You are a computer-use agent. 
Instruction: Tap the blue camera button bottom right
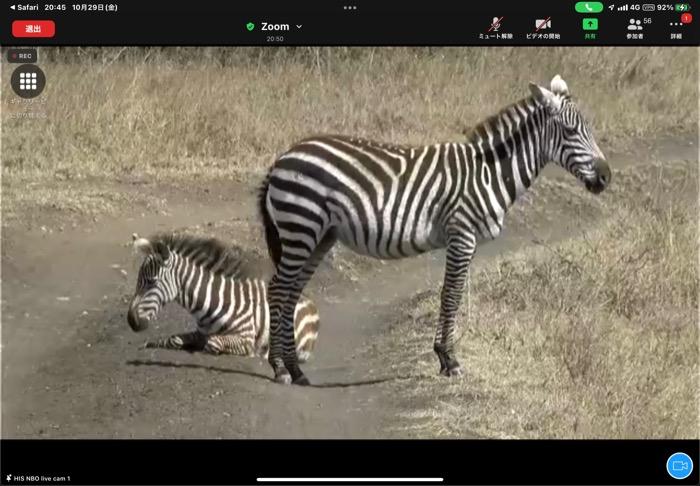[x=679, y=465]
